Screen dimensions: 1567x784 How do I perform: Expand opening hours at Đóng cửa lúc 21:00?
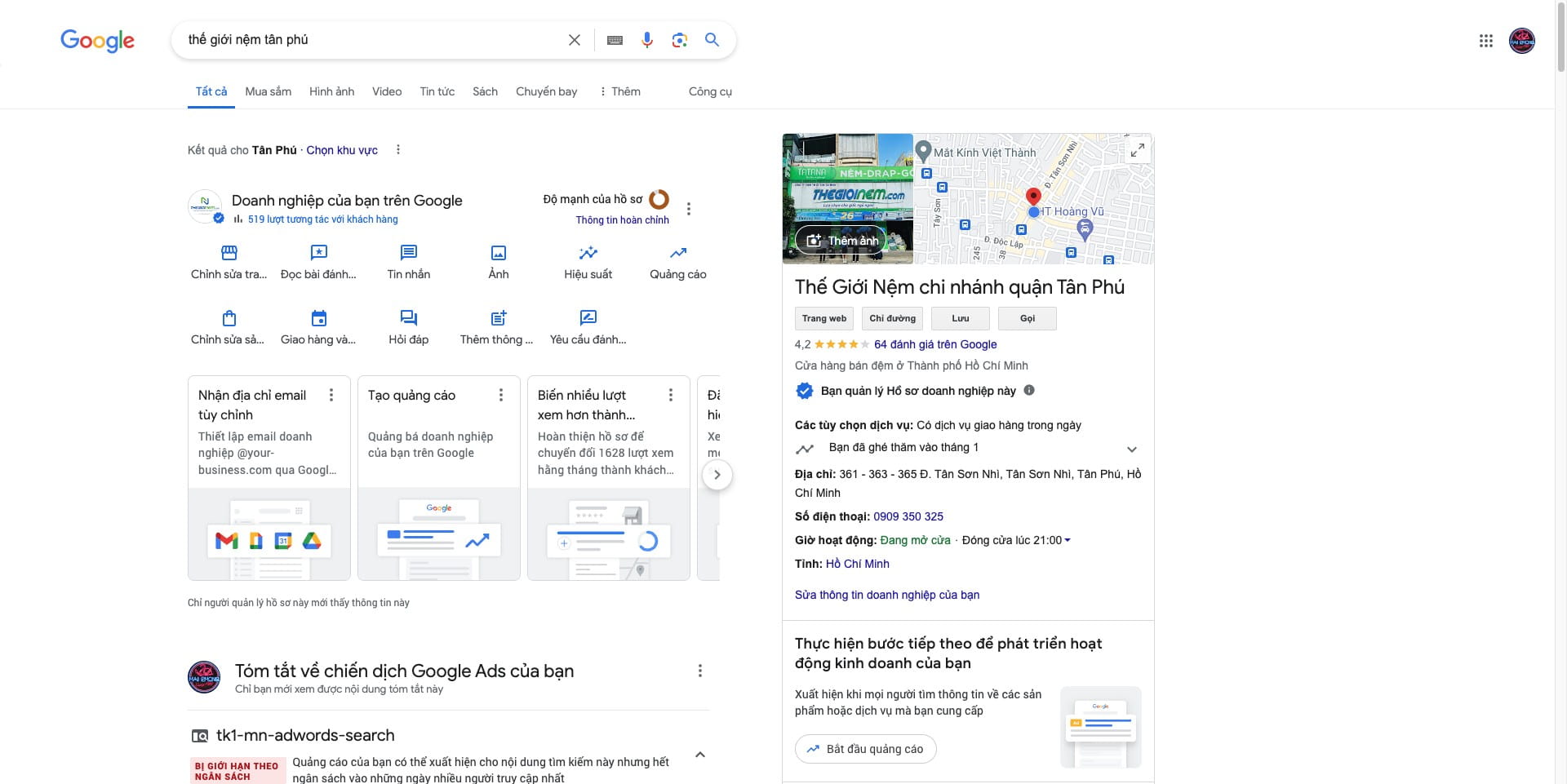click(1068, 540)
